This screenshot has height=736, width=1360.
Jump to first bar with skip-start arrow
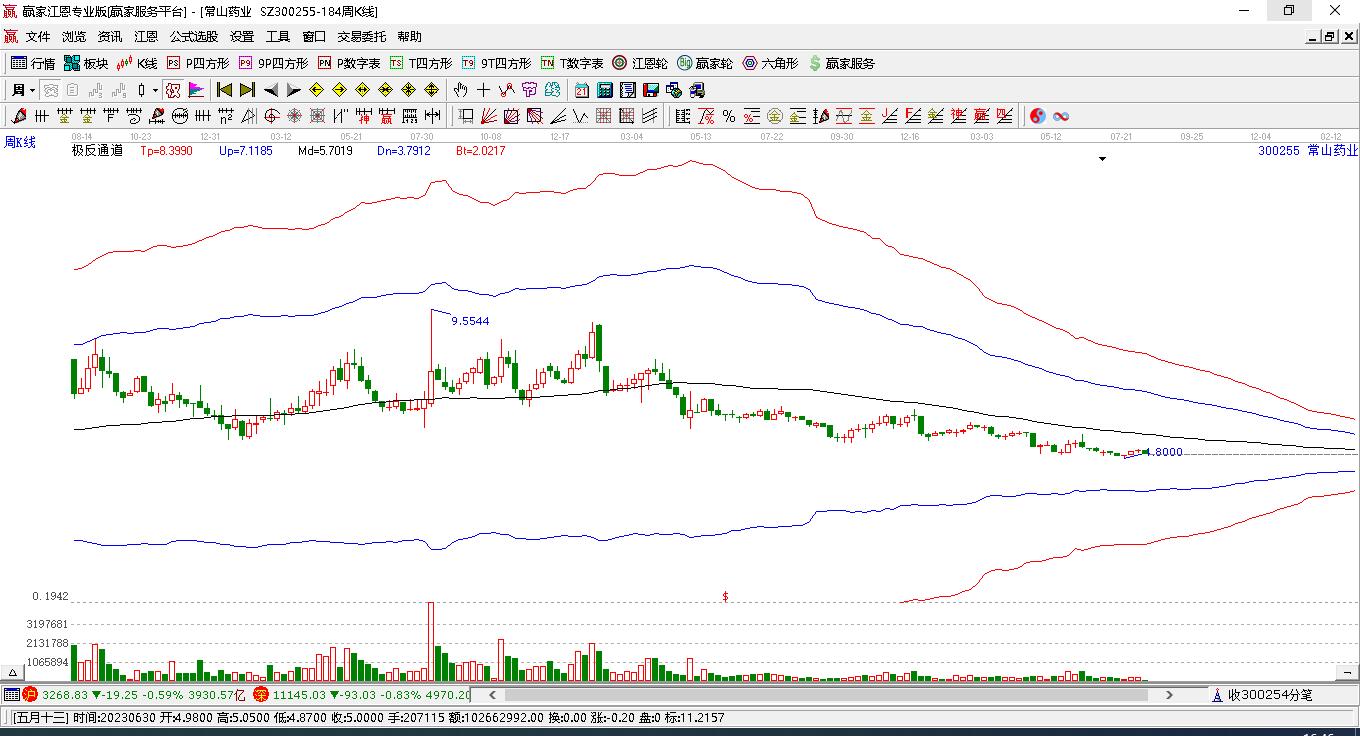pyautogui.click(x=224, y=90)
